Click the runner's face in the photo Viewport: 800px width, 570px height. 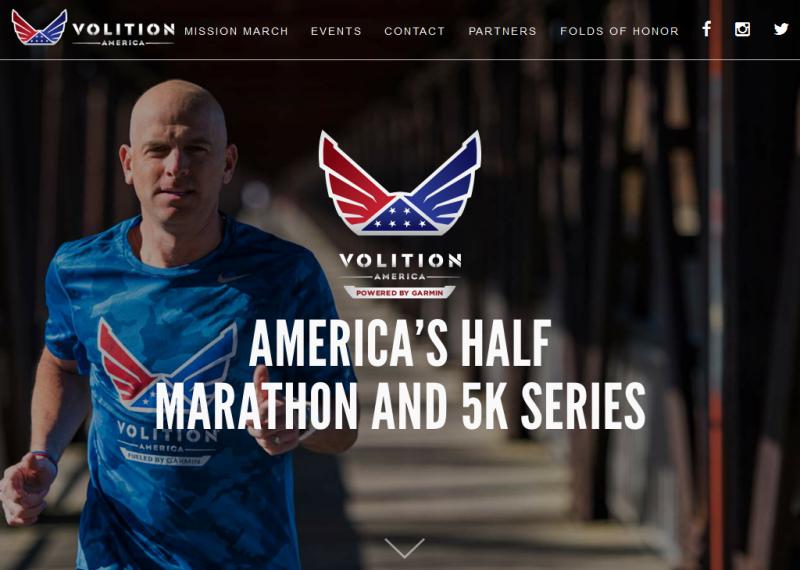[x=178, y=162]
